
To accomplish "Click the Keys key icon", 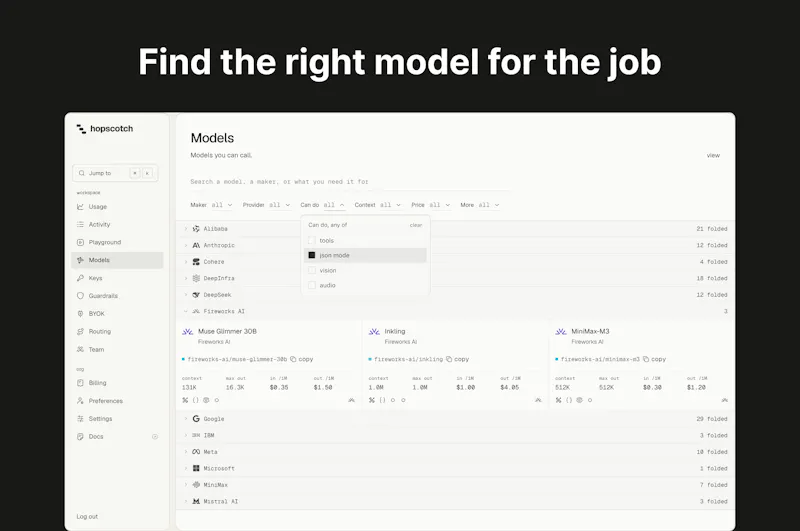I will coord(80,278).
